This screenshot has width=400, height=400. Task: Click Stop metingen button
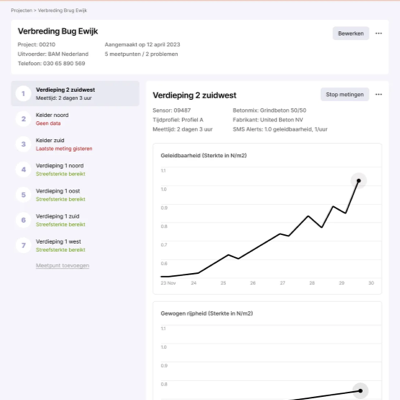345,94
